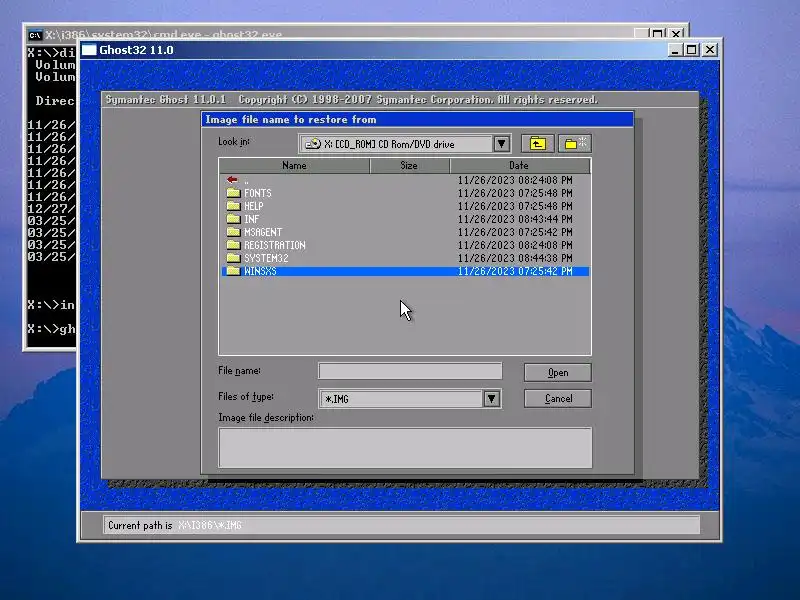Image resolution: width=800 pixels, height=600 pixels.
Task: Select the FONTS folder name
Action: pos(258,193)
